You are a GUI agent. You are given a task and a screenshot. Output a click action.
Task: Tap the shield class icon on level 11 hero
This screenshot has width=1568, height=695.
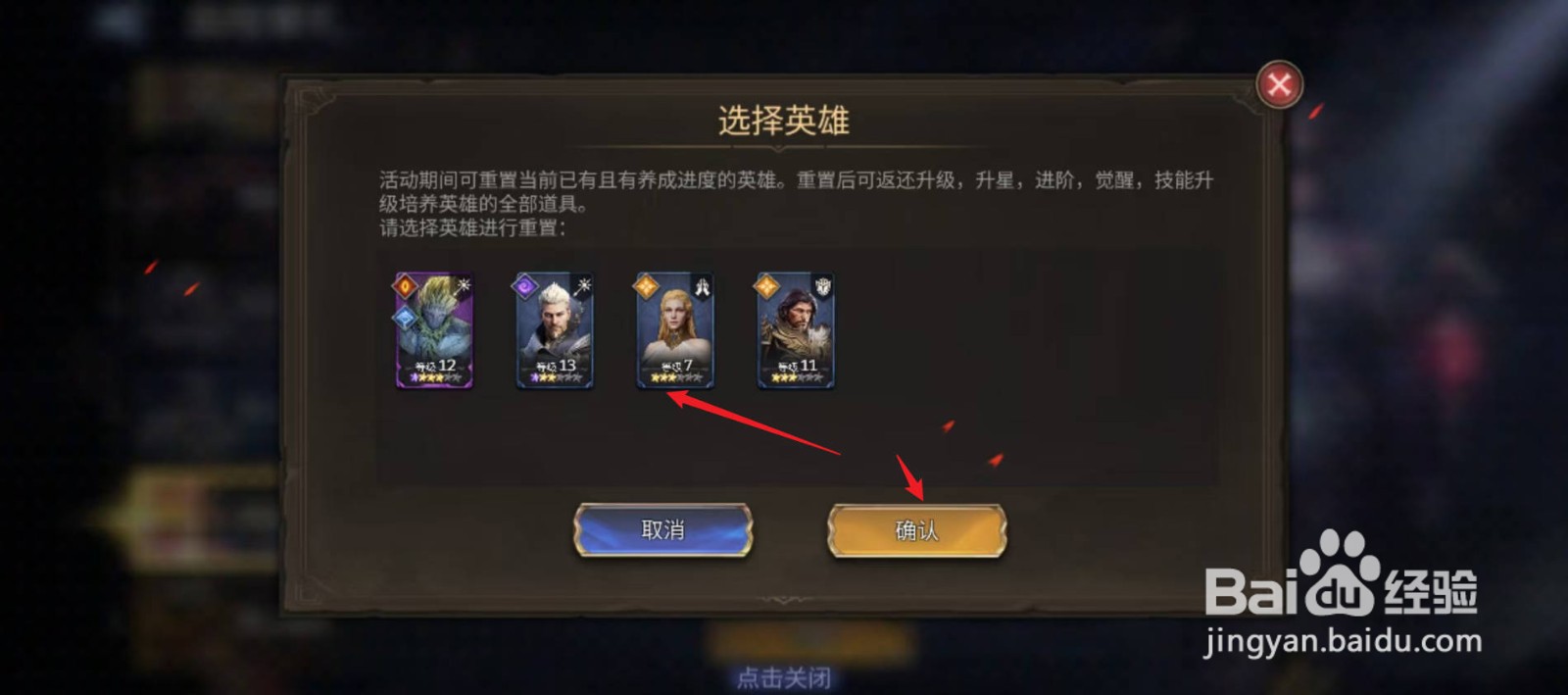[822, 286]
